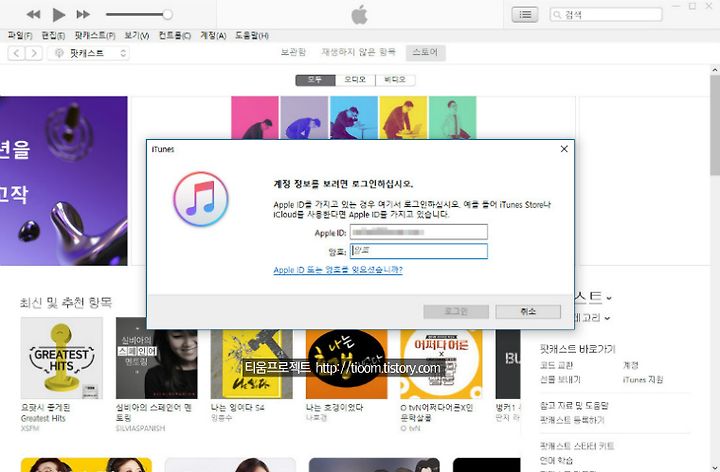Image resolution: width=720 pixels, height=472 pixels.
Task: Click O tvN어쩌다어른X인문학살롱 title
Action: click(x=436, y=412)
